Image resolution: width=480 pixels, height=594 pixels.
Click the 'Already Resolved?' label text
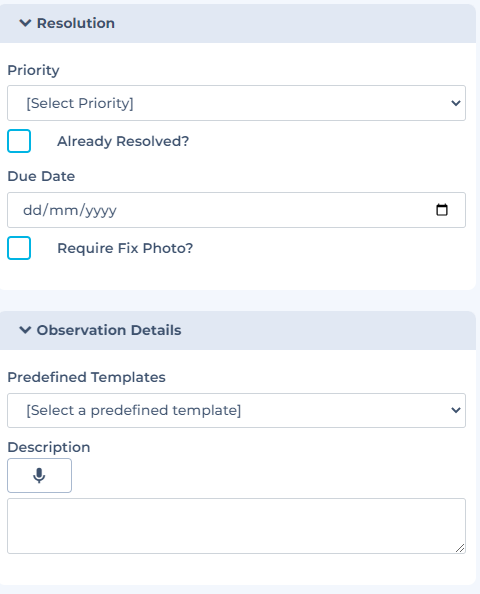tap(123, 141)
